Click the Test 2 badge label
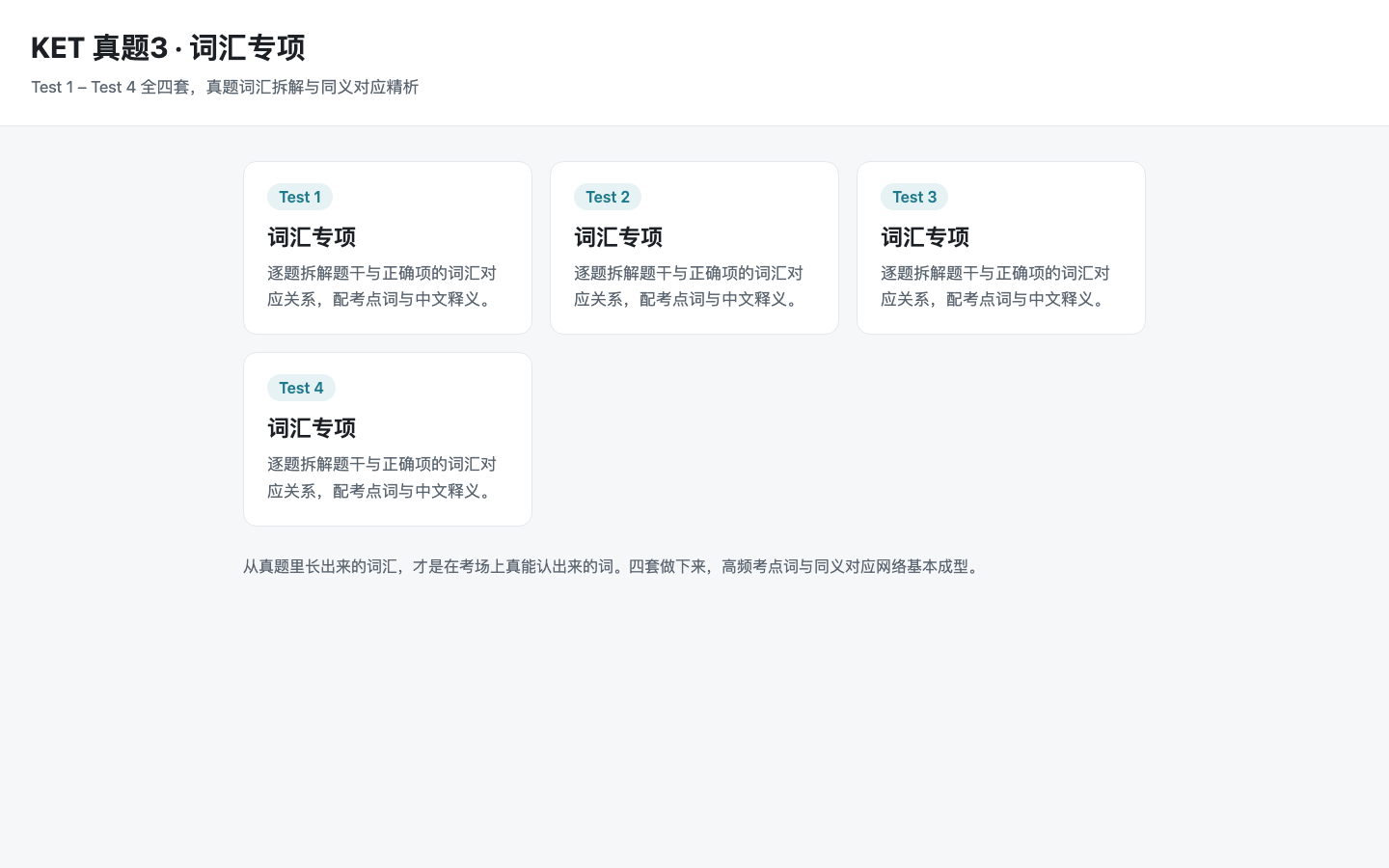Image resolution: width=1389 pixels, height=868 pixels. (x=608, y=197)
